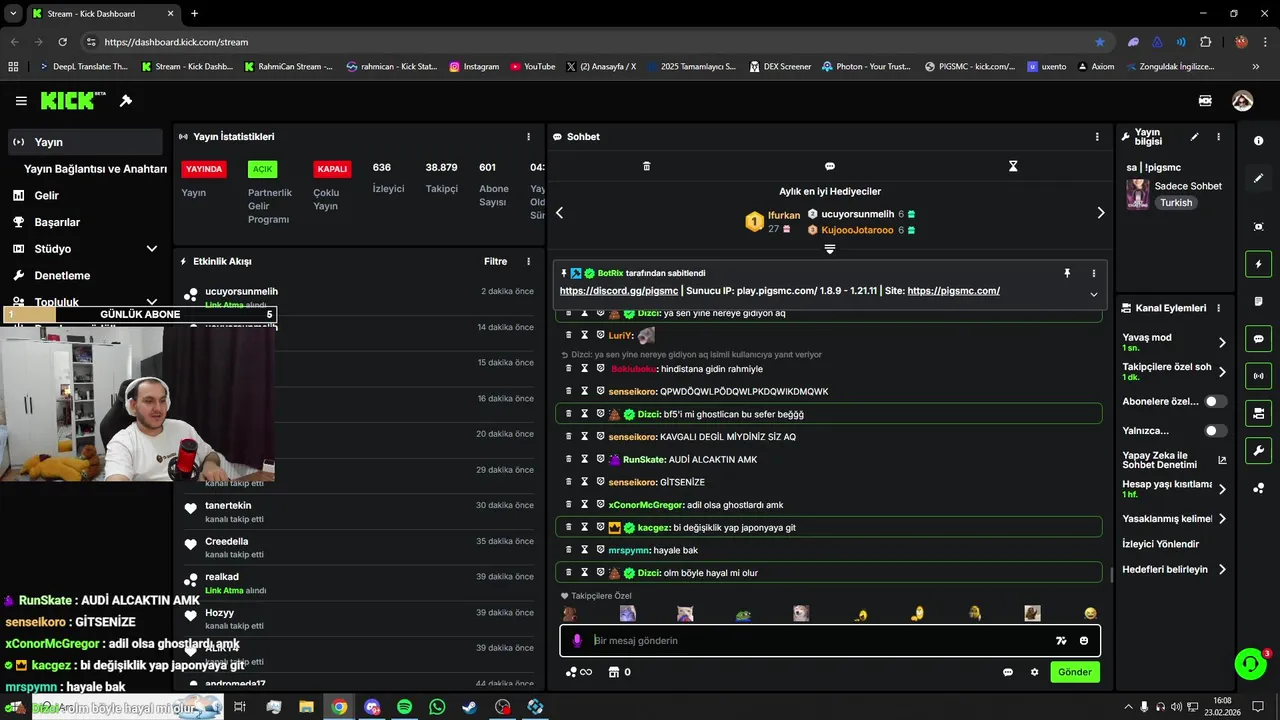Click the Turkish language tag
1280x720 pixels.
(x=1176, y=203)
